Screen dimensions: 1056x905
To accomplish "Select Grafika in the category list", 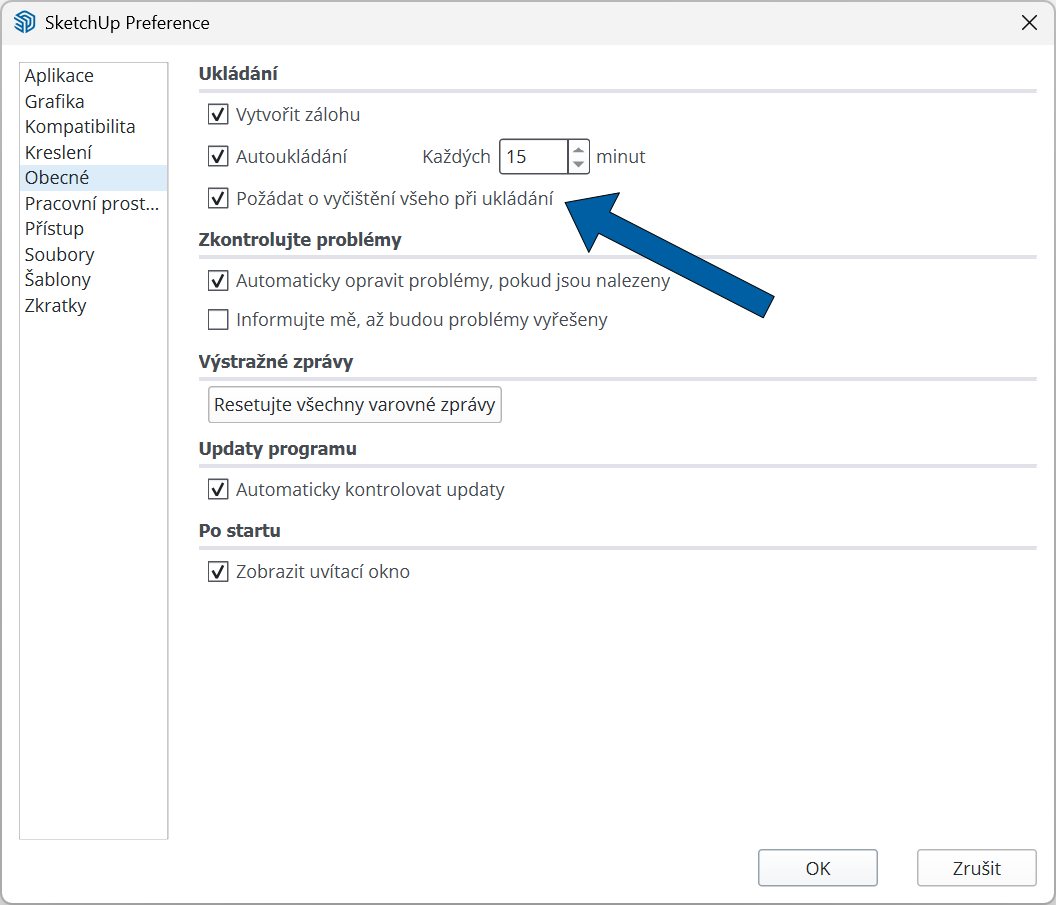I will pos(55,102).
